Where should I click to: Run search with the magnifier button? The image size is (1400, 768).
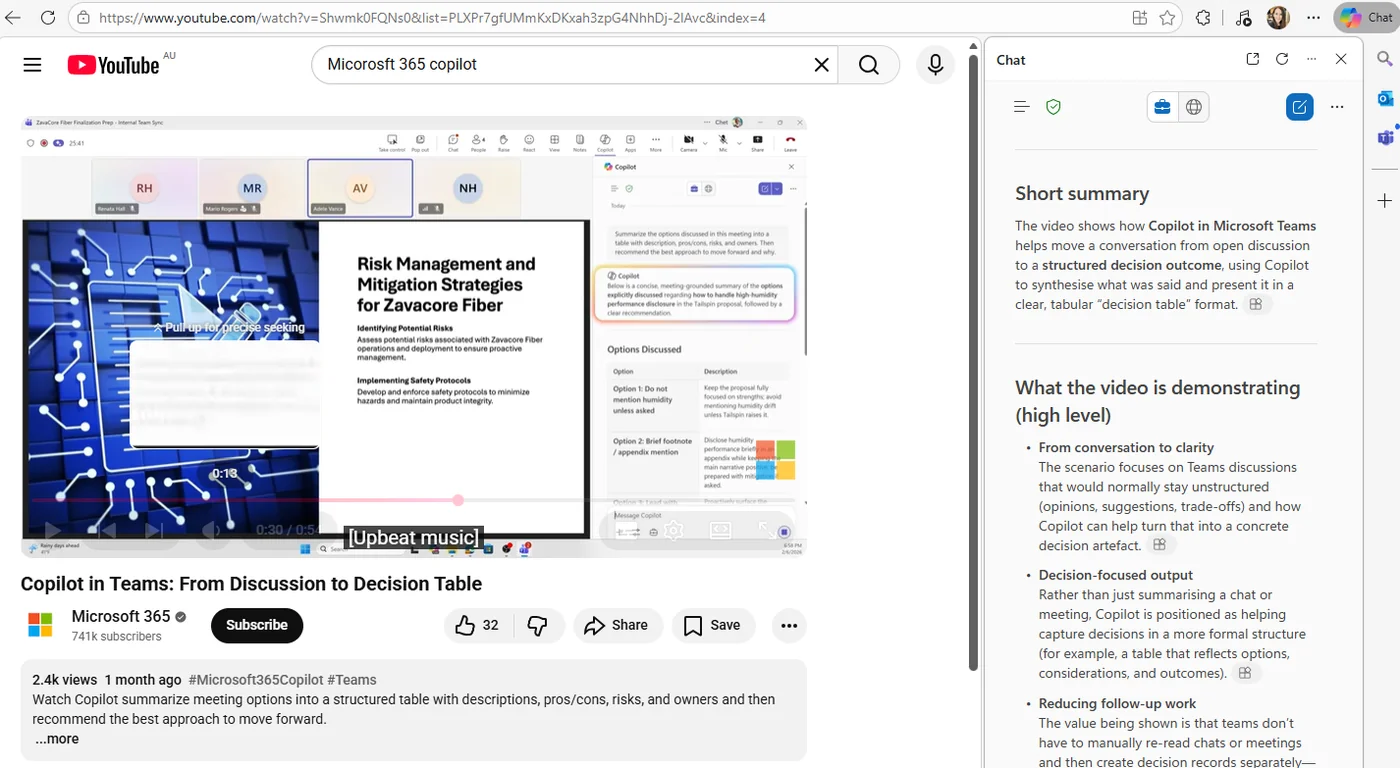[869, 65]
